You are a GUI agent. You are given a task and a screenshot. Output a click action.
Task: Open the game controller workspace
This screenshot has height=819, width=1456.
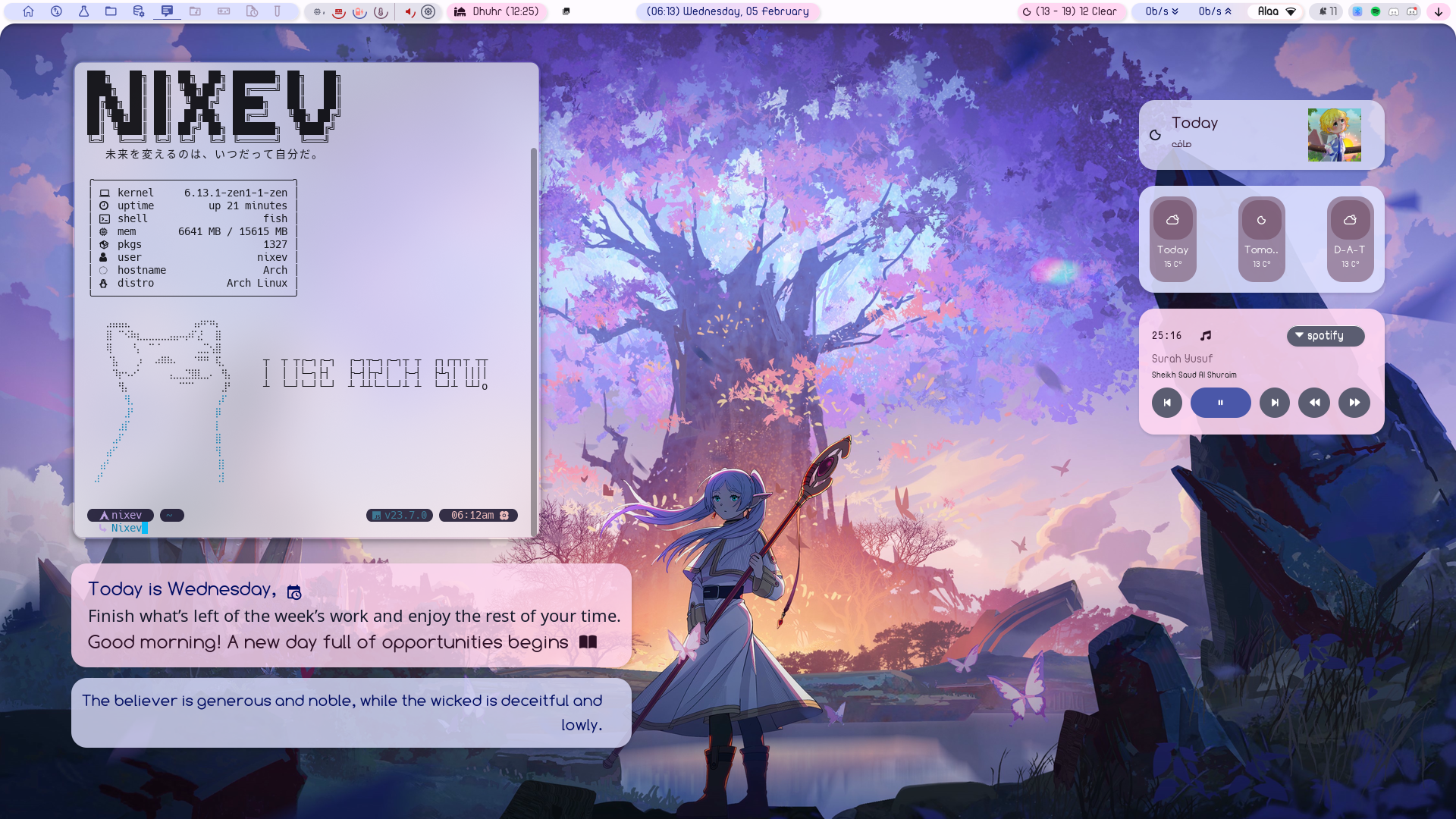click(x=224, y=11)
